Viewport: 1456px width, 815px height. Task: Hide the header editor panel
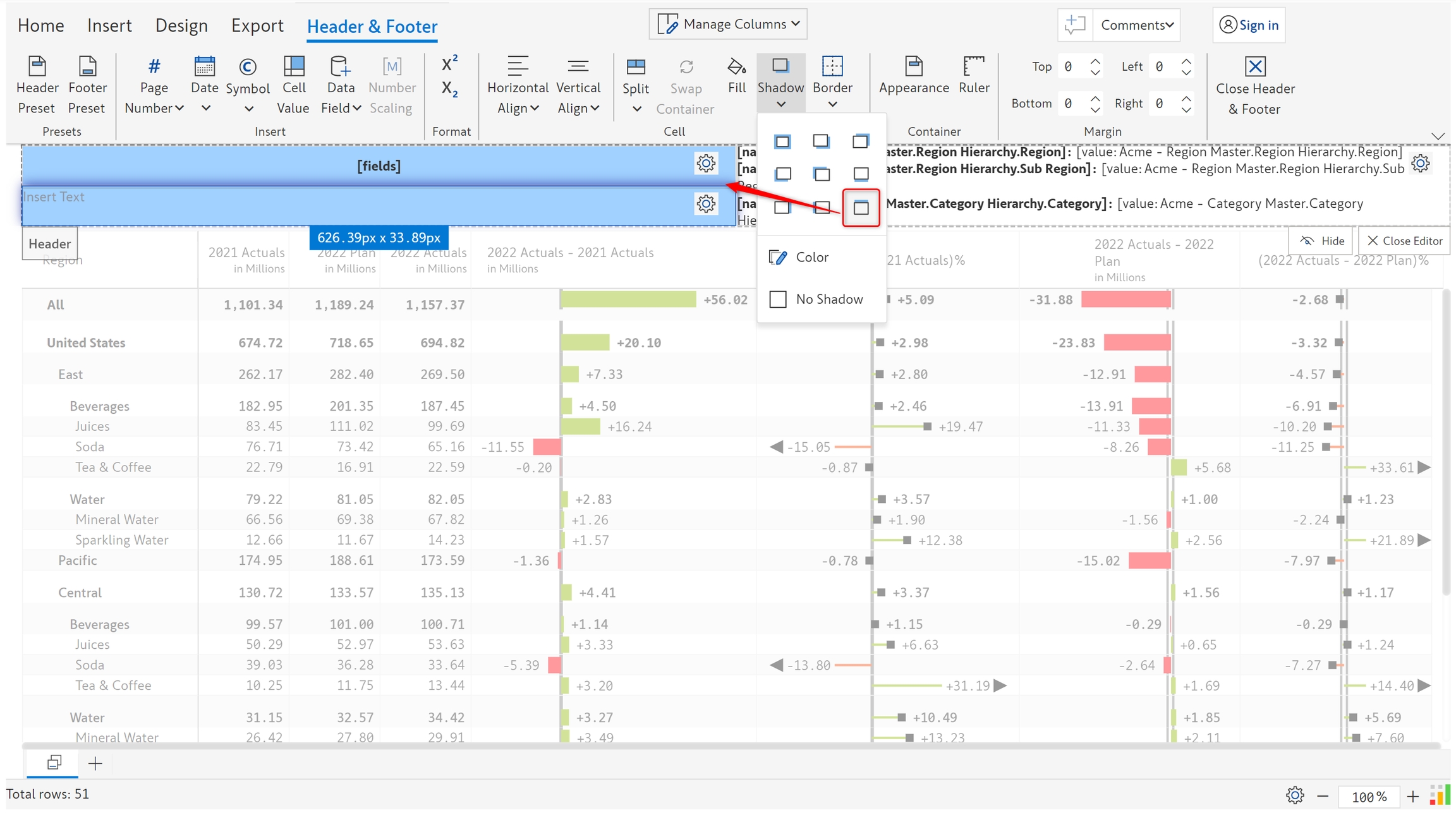tap(1321, 241)
